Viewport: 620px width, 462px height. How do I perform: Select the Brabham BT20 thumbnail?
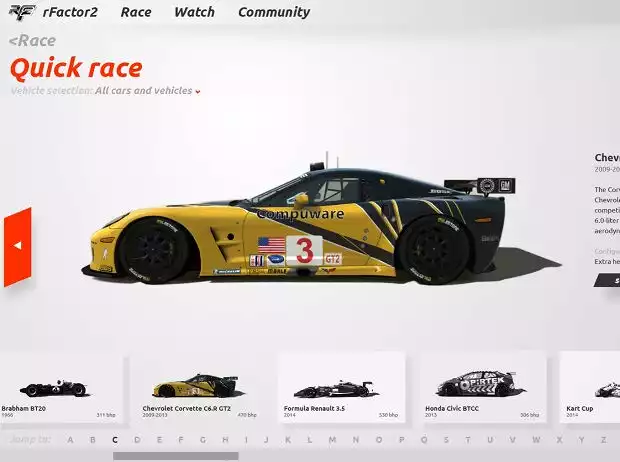click(61, 388)
